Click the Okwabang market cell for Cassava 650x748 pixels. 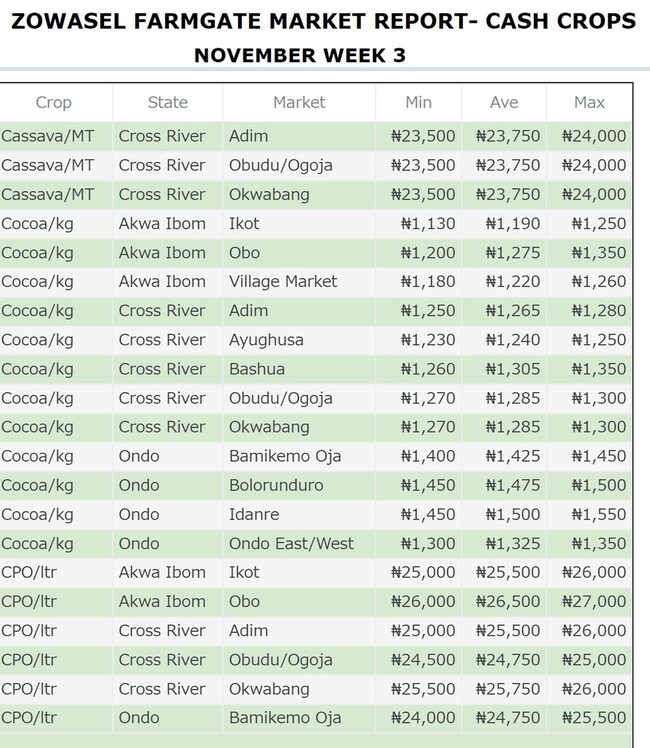pos(269,194)
